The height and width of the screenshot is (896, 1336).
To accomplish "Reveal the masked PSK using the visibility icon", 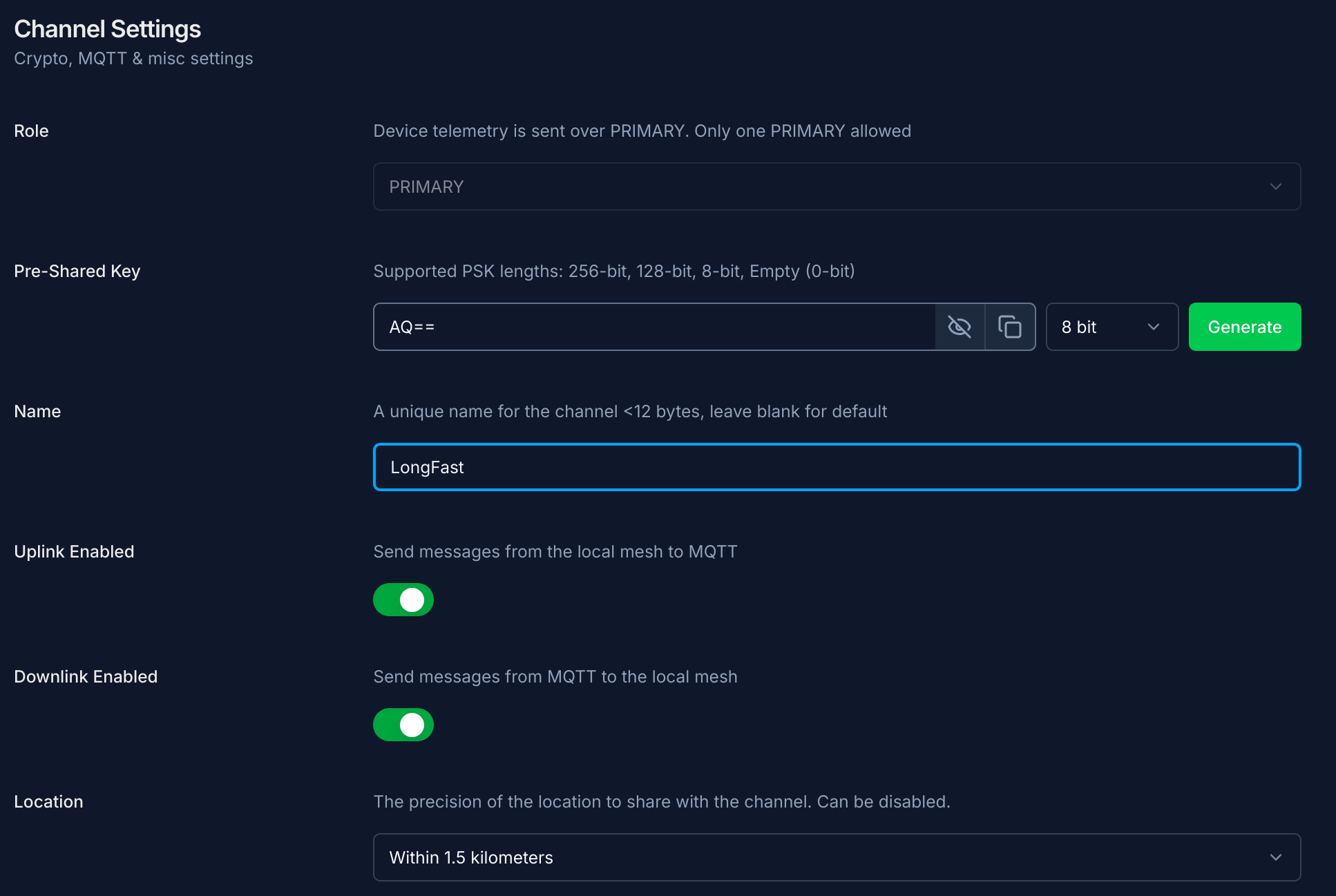I will (960, 327).
